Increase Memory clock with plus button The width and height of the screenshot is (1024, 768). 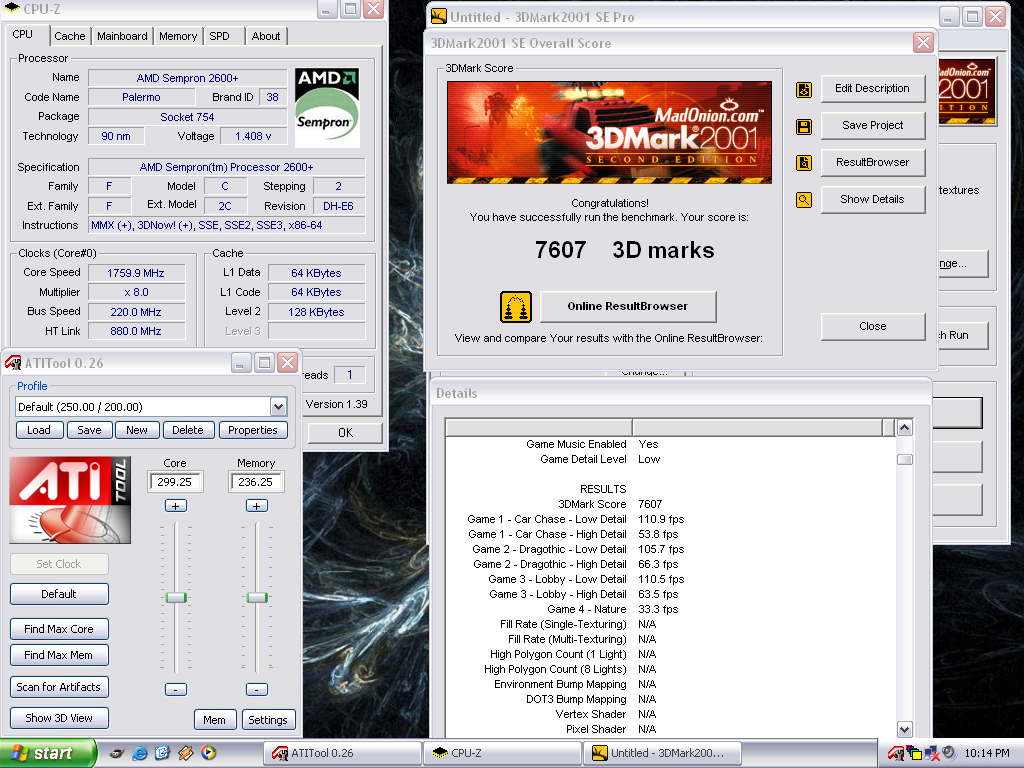tap(257, 506)
